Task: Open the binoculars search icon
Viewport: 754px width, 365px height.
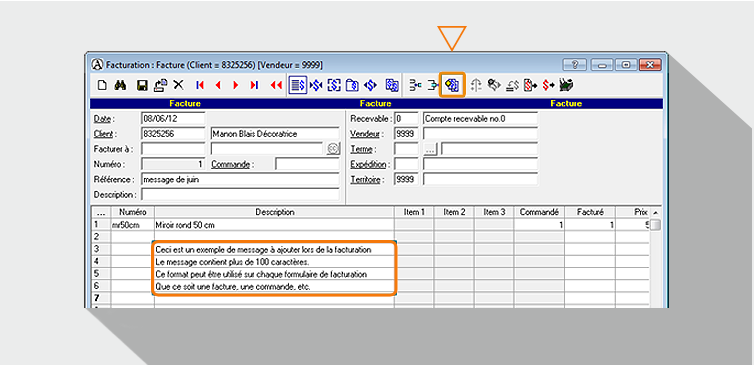Action: point(120,86)
